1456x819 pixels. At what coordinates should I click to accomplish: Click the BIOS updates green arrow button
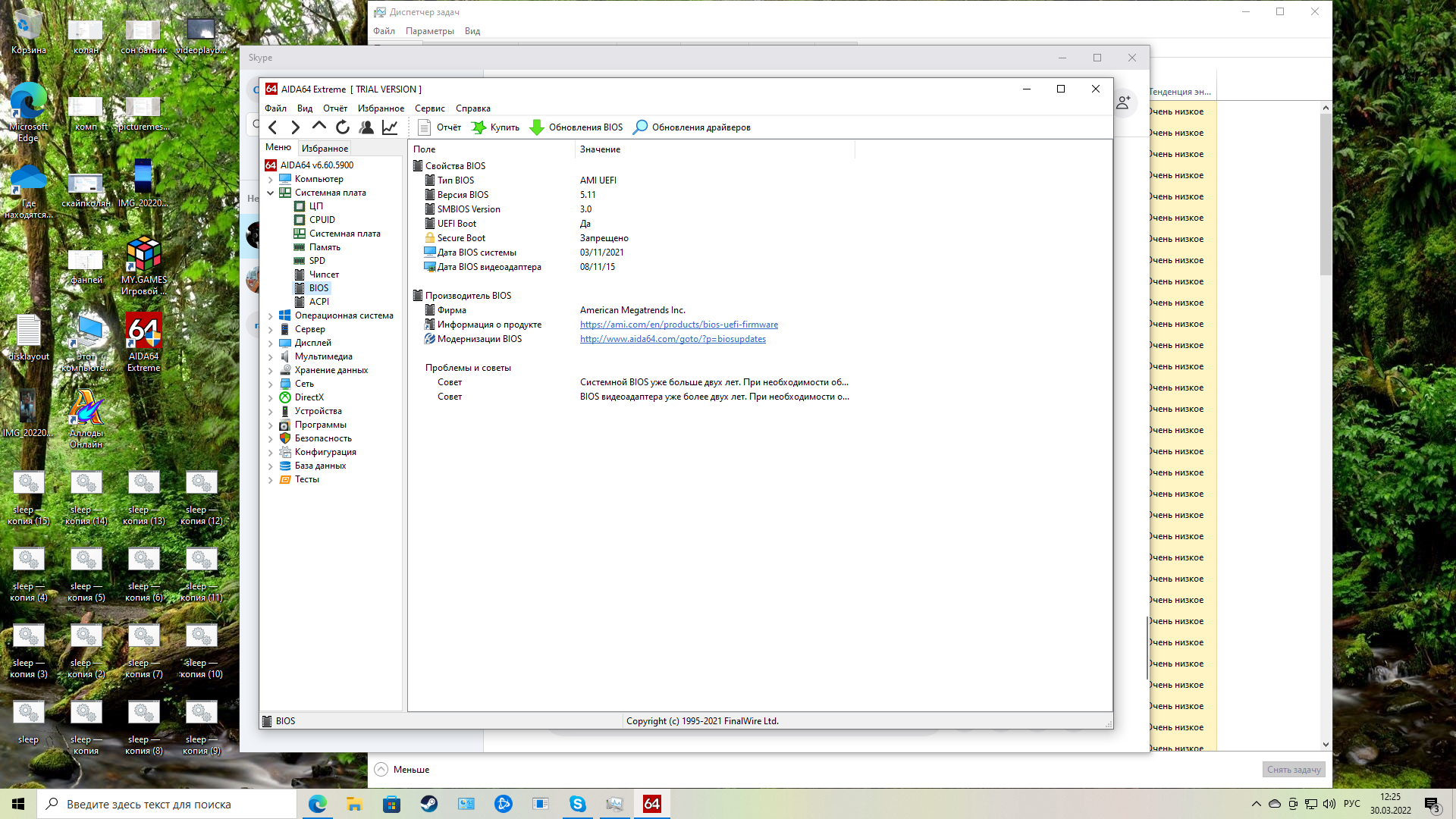click(576, 127)
